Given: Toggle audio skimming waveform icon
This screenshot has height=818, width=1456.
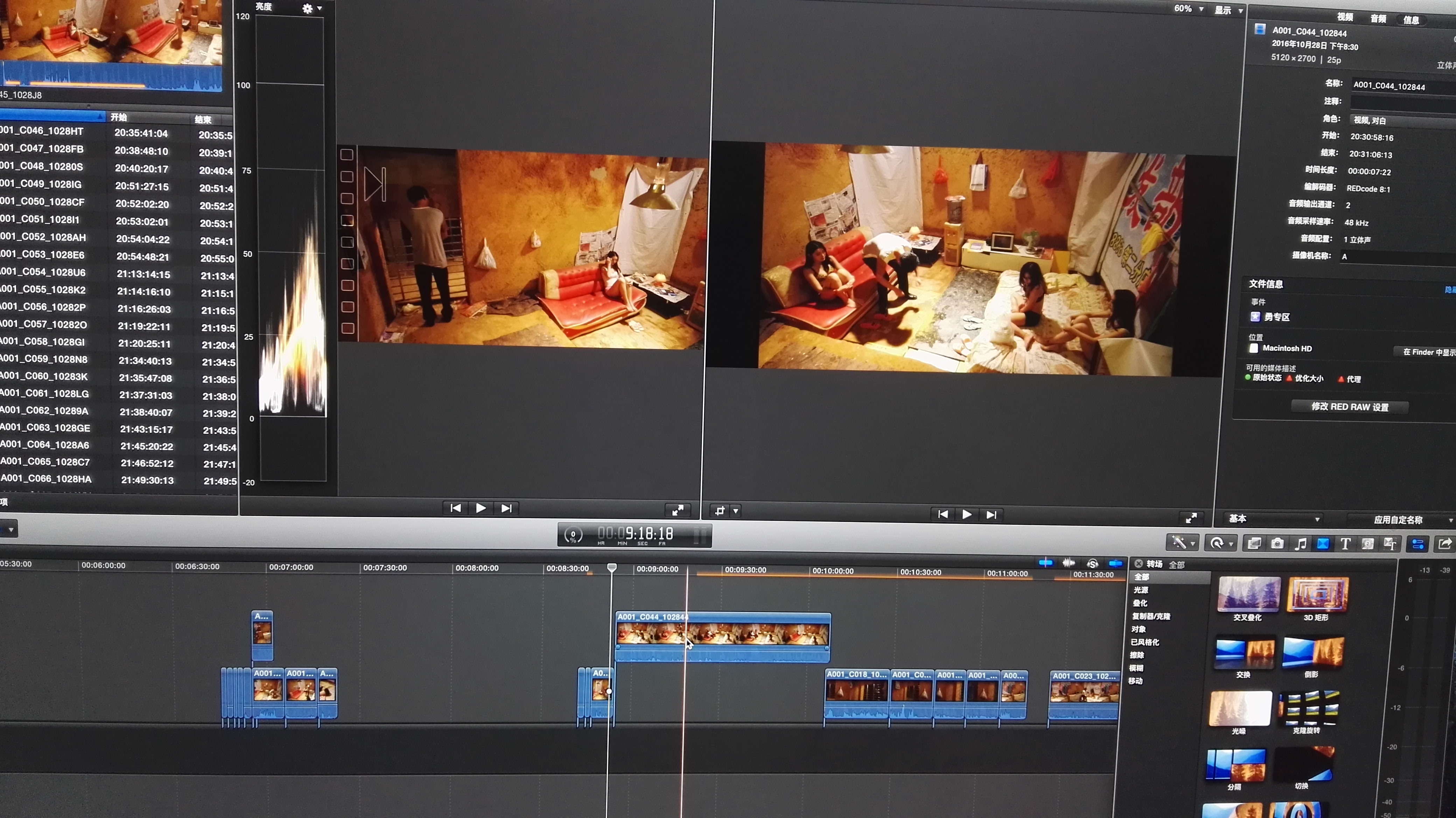Looking at the screenshot, I should coord(1068,562).
